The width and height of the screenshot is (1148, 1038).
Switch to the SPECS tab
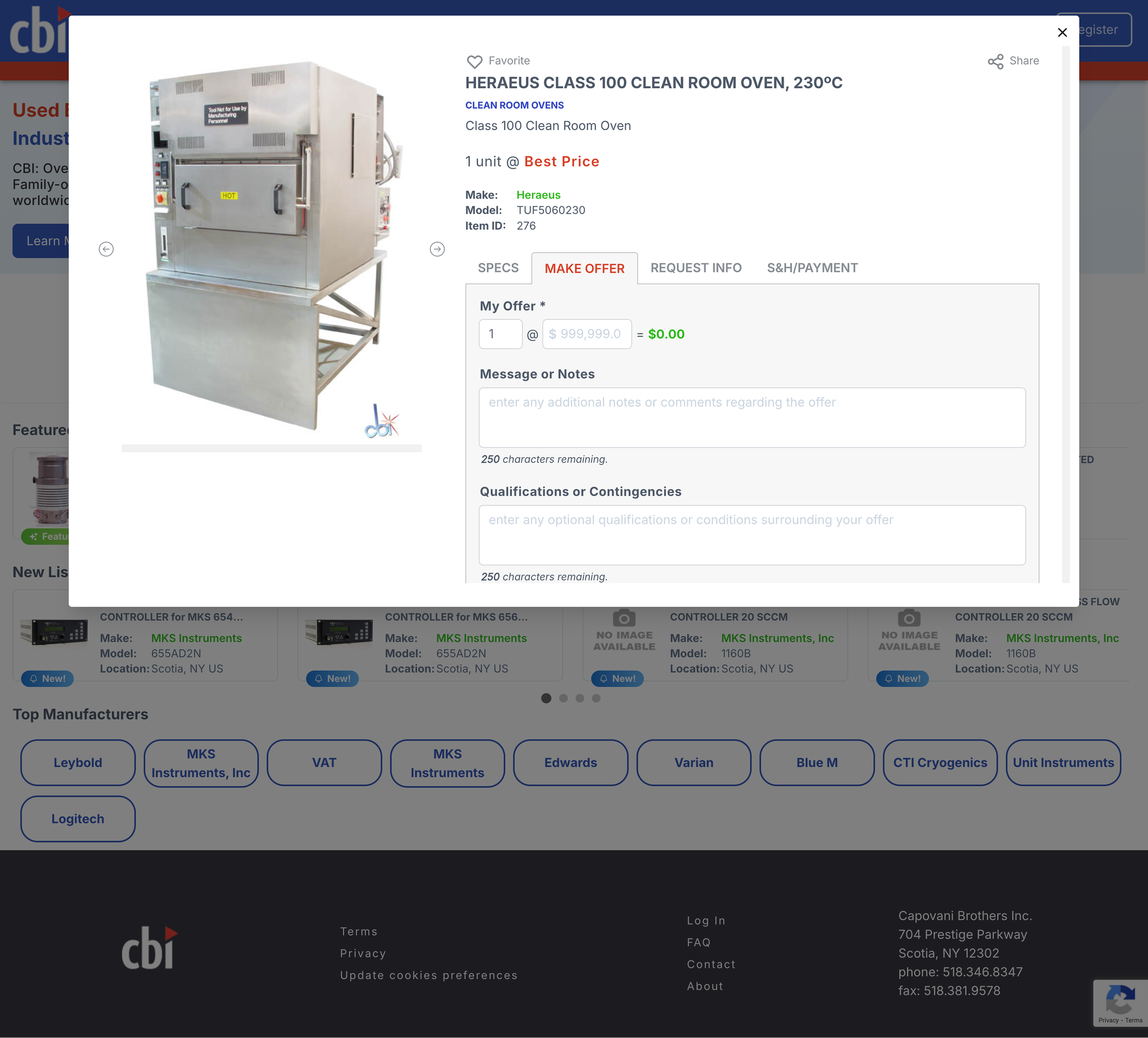tap(498, 268)
